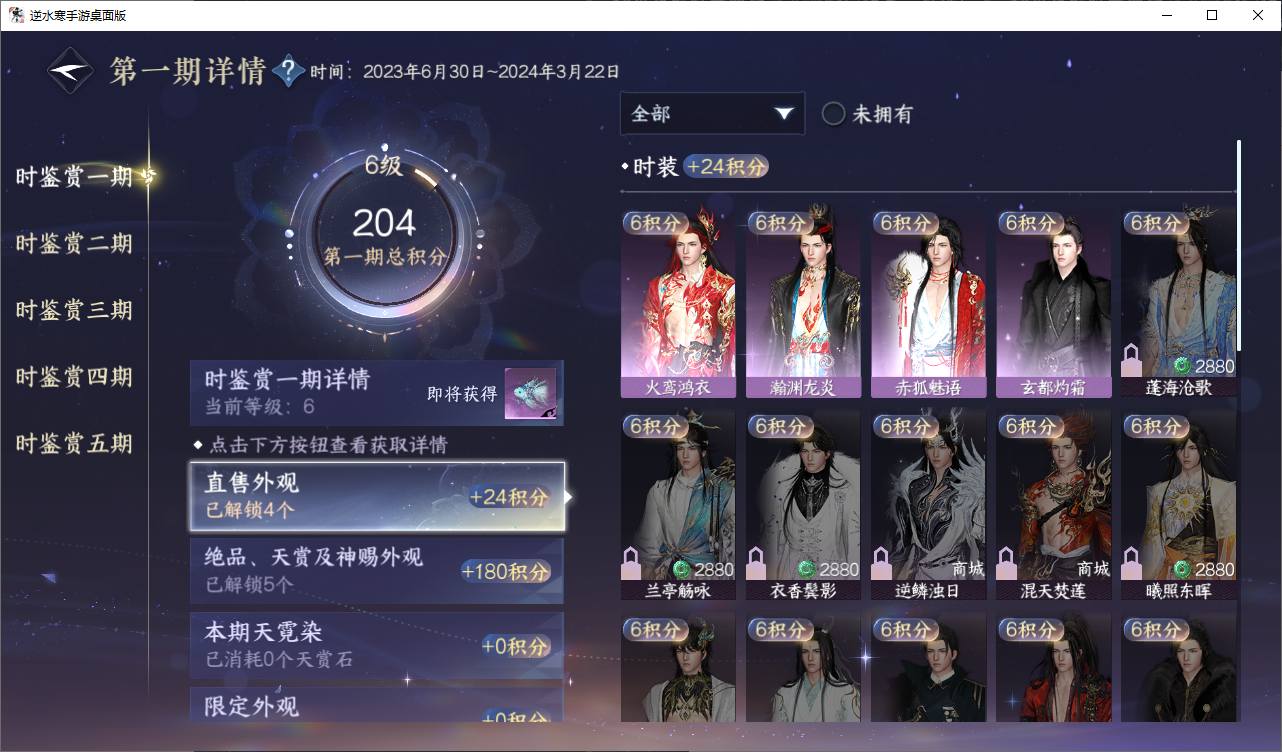This screenshot has height=752, width=1282.
Task: Open the 本期天霓染 entry
Action: [x=377, y=645]
